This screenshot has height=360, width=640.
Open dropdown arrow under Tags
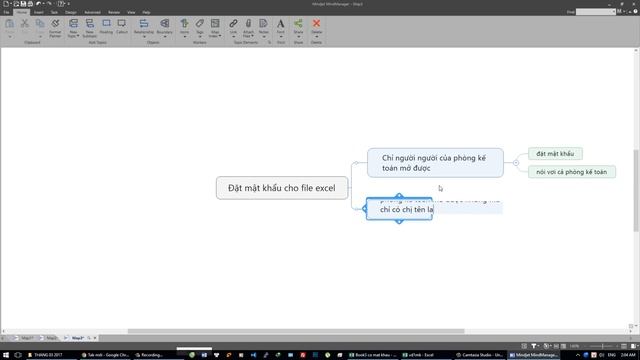pyautogui.click(x=200, y=37)
